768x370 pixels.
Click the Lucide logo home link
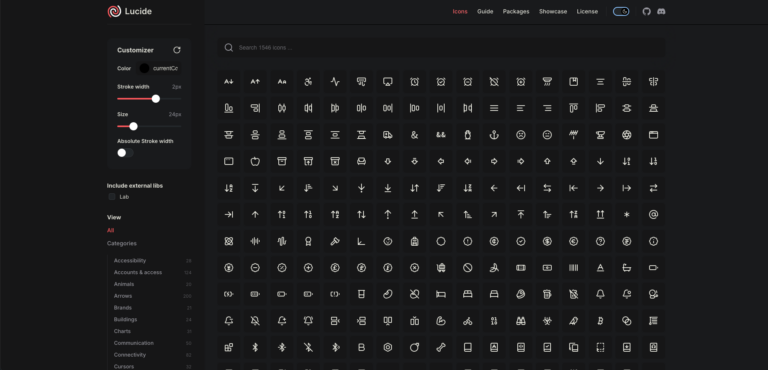click(130, 11)
